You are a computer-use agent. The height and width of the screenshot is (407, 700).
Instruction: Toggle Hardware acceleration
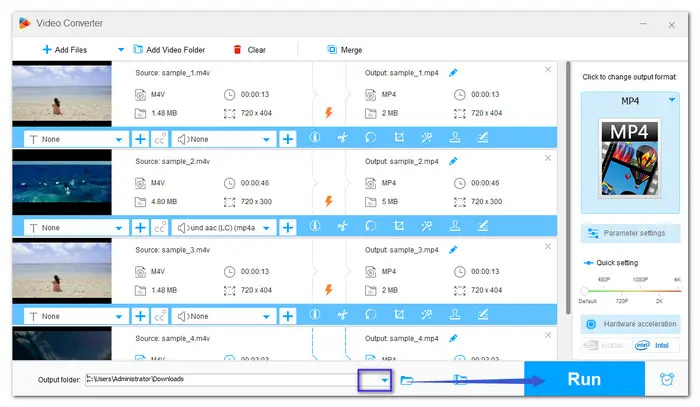pyautogui.click(x=630, y=324)
